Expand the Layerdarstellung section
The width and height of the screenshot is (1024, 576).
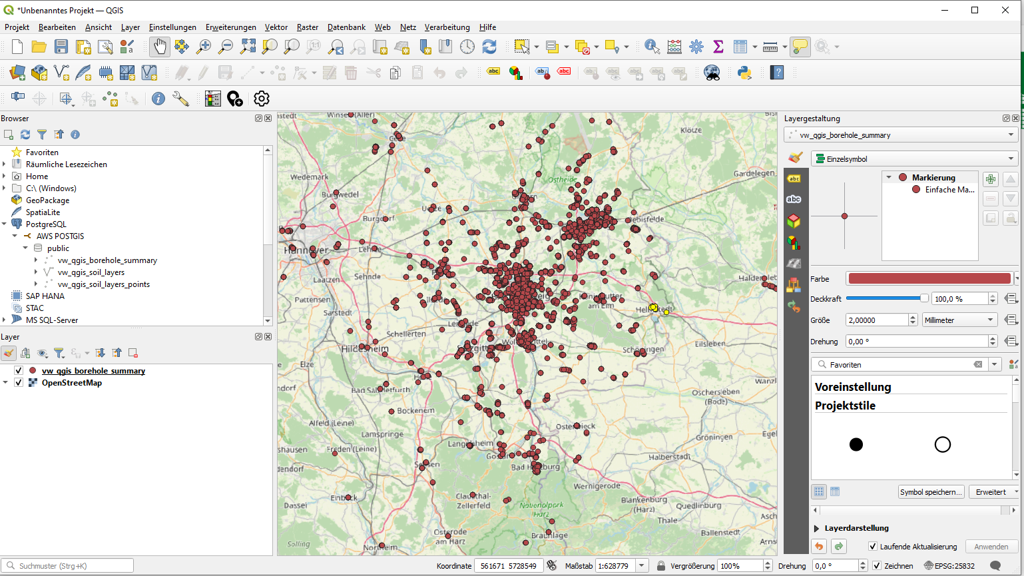point(817,528)
